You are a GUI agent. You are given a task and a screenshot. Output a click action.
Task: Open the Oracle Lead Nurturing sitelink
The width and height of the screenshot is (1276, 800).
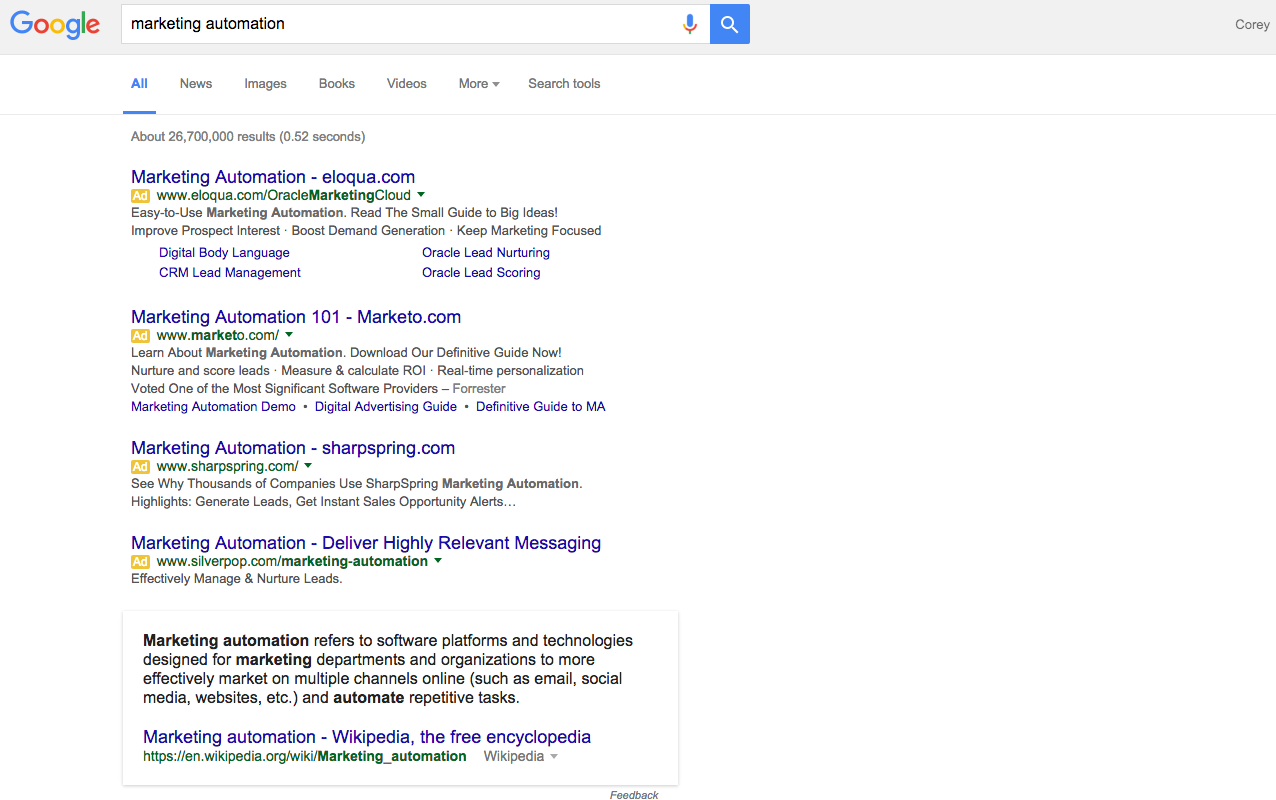point(486,253)
